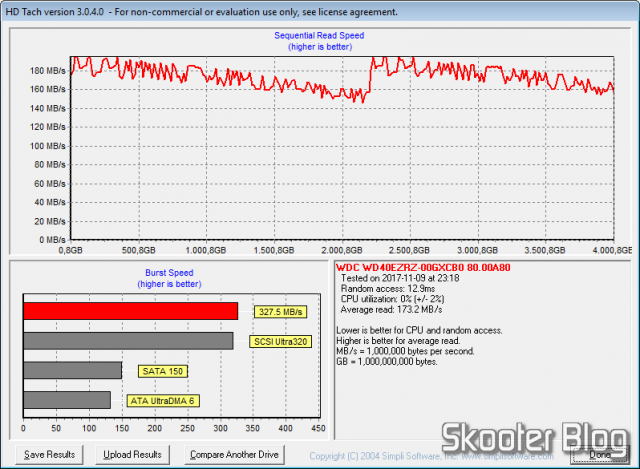
Task: Click the Sequential Read Speed title
Action: click(x=319, y=36)
